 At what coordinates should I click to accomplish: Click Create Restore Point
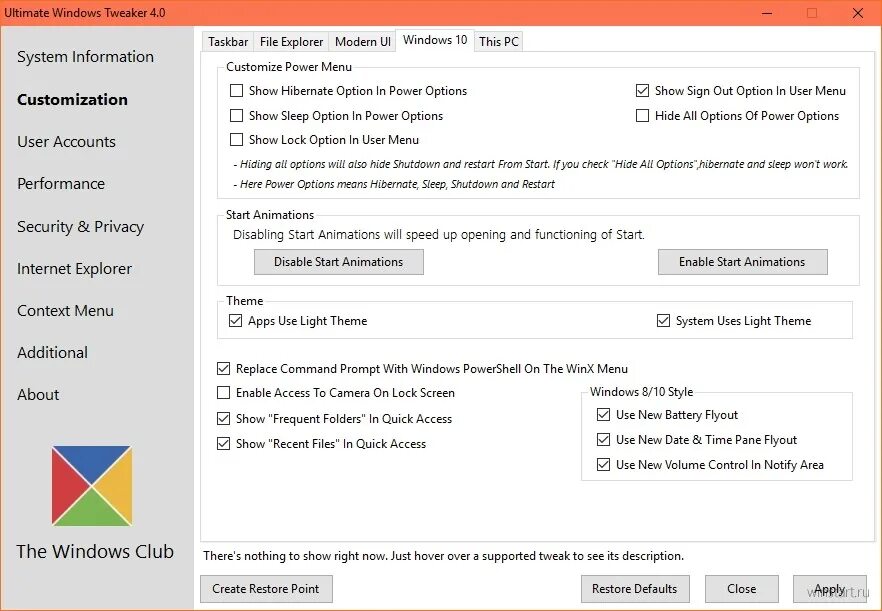tap(266, 589)
